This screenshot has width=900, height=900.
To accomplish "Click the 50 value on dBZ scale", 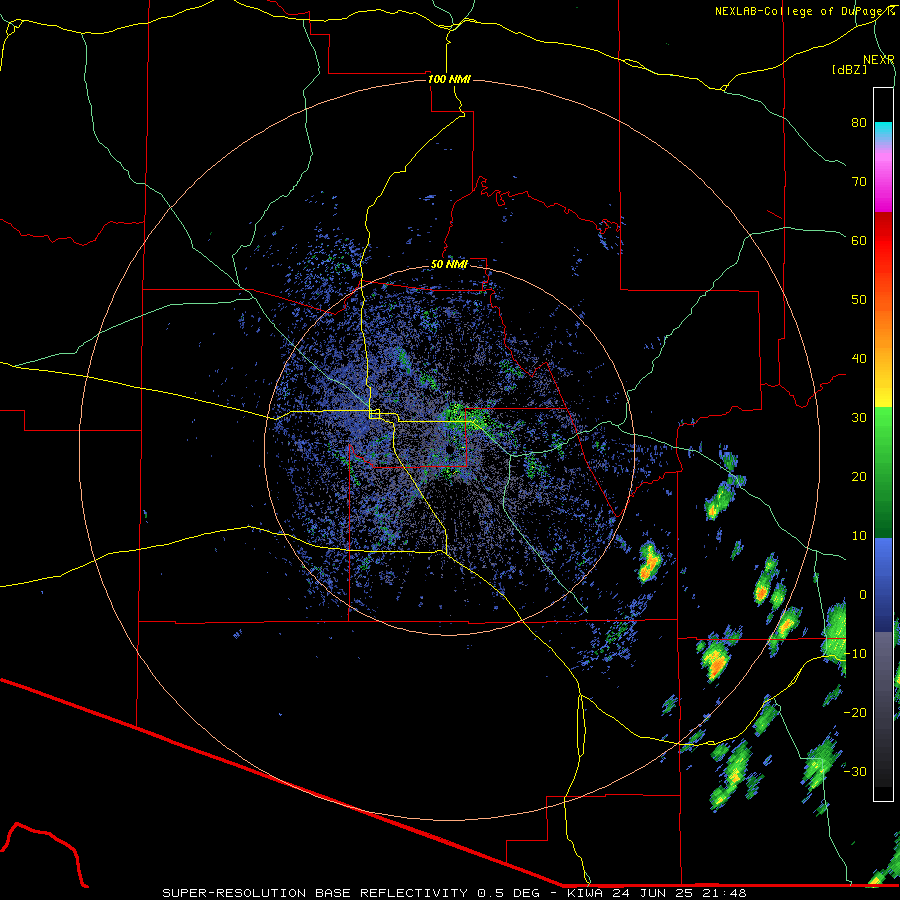I will coord(859,300).
